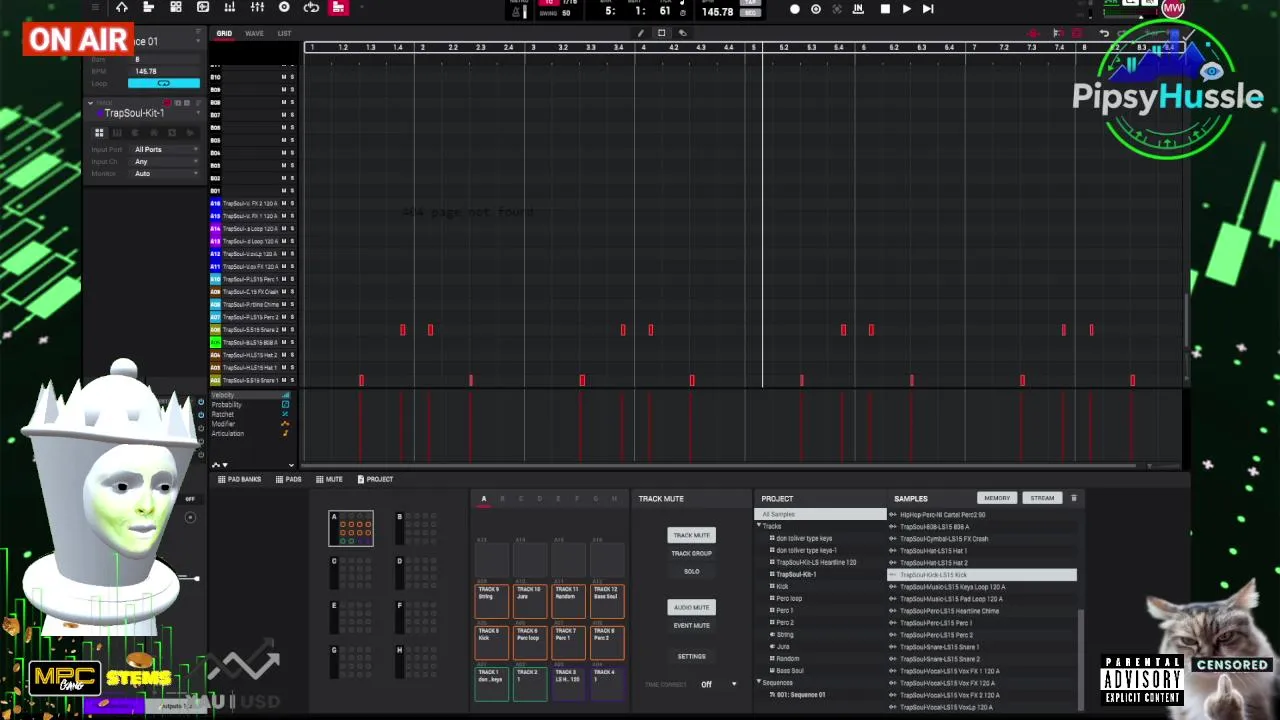Screen dimensions: 1280x720
Task: Open the PADS tab
Action: coord(289,479)
